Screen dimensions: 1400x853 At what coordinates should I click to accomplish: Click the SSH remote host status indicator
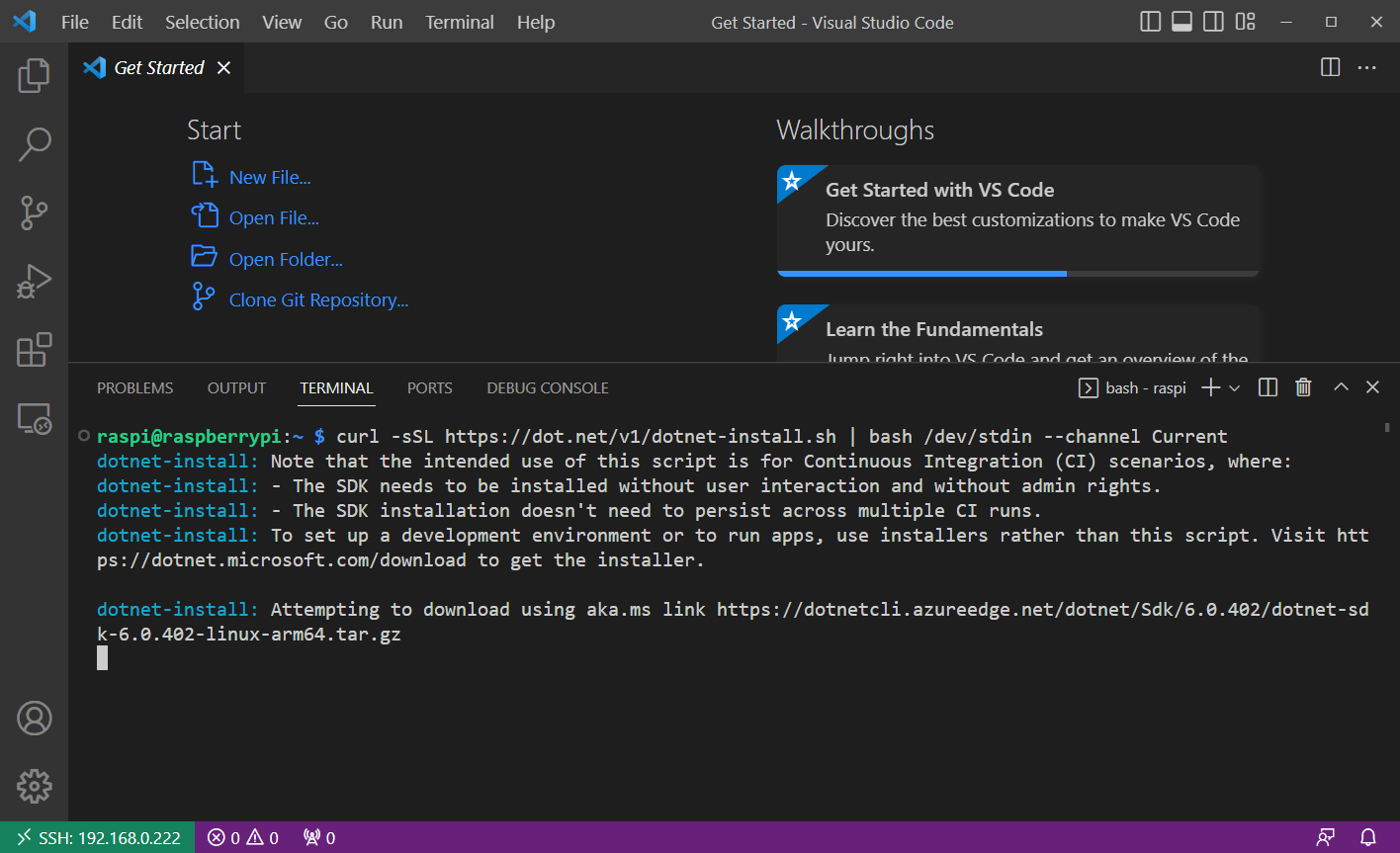(98, 837)
